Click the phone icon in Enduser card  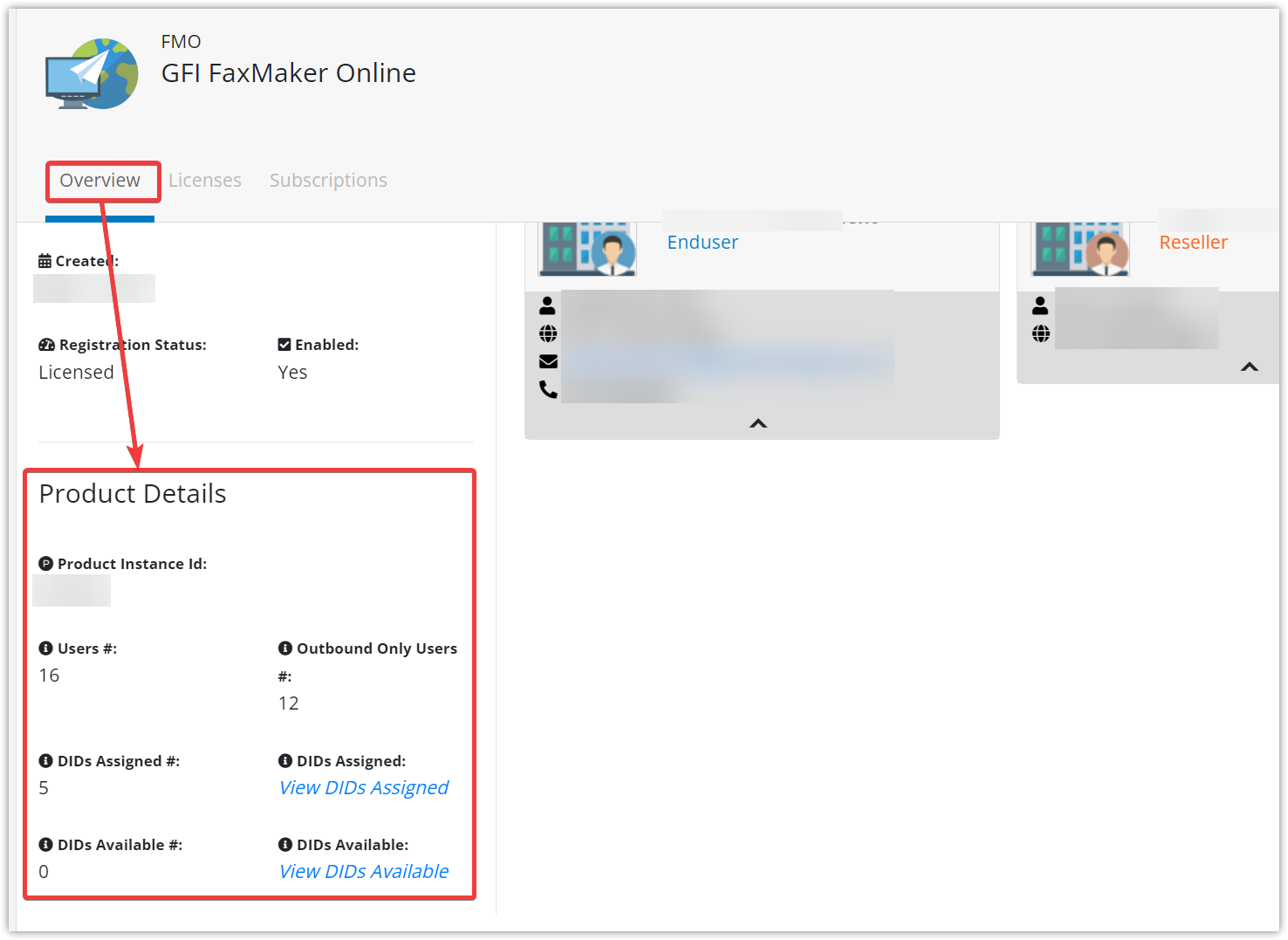click(548, 389)
